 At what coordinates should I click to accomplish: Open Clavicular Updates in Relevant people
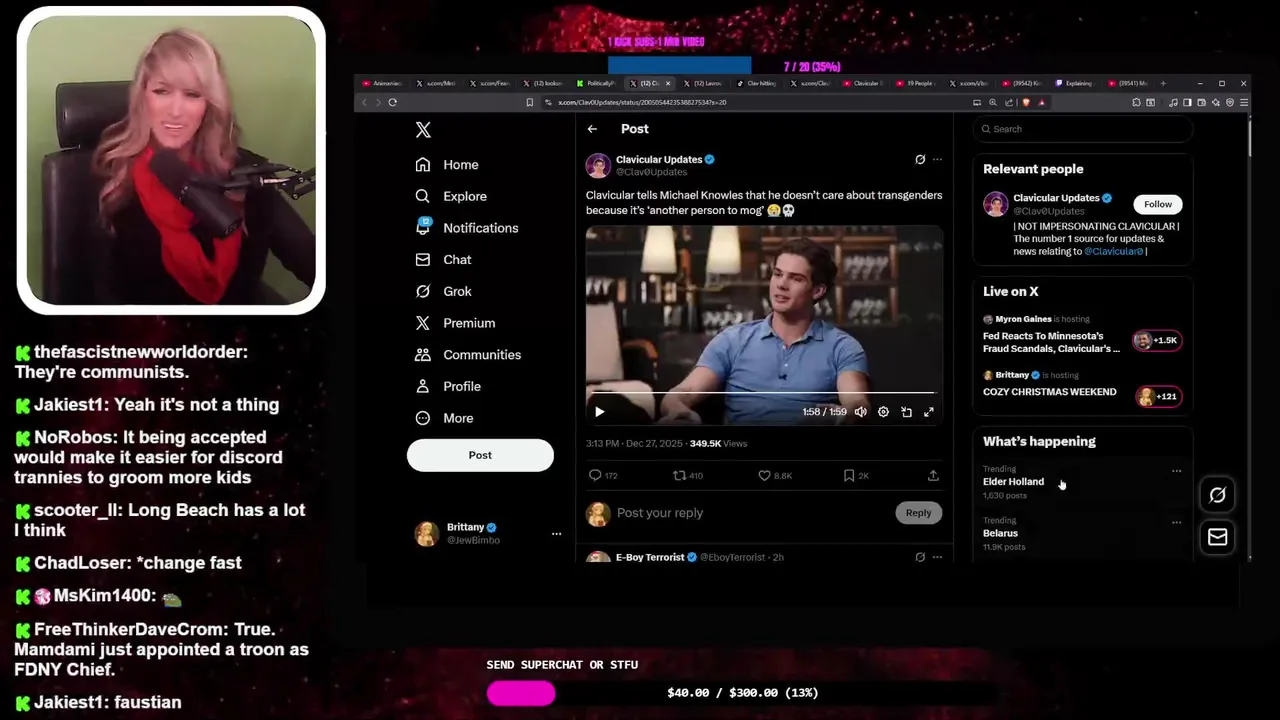click(1055, 198)
